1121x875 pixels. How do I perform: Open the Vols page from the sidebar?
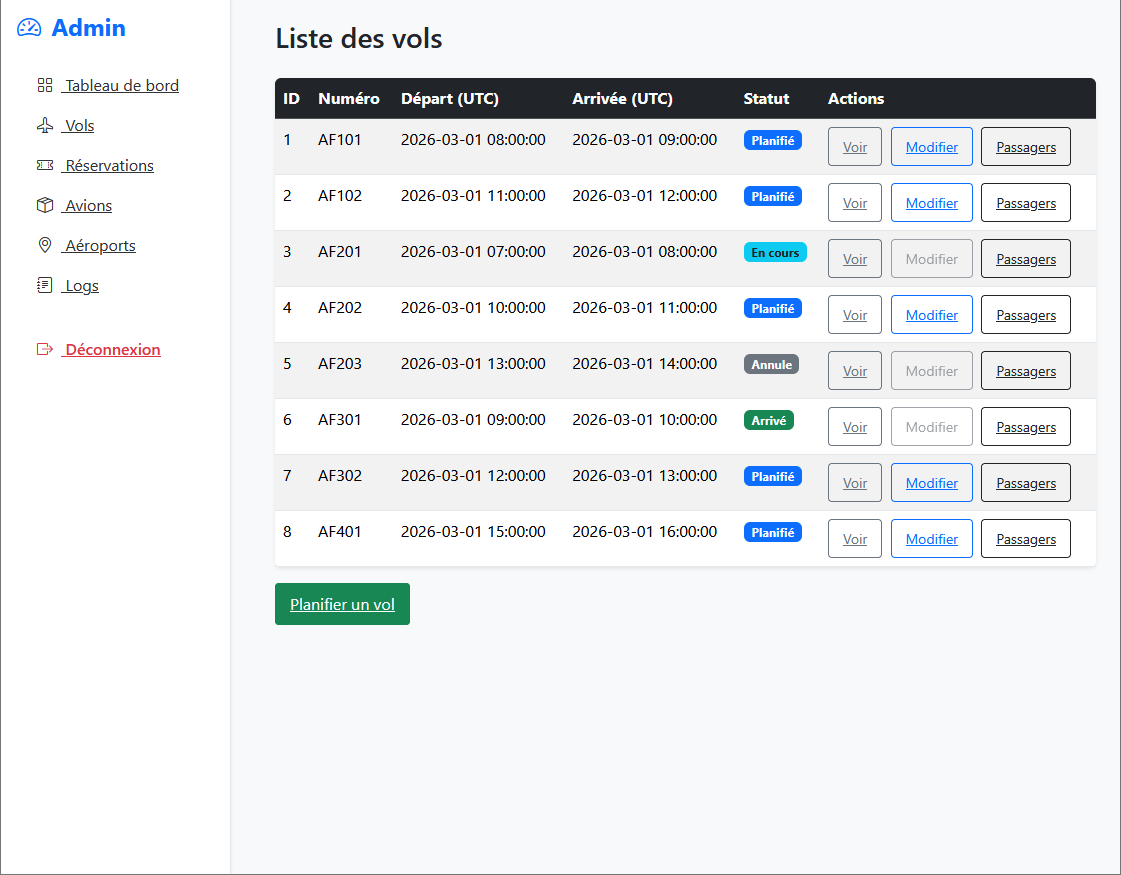tap(77, 125)
